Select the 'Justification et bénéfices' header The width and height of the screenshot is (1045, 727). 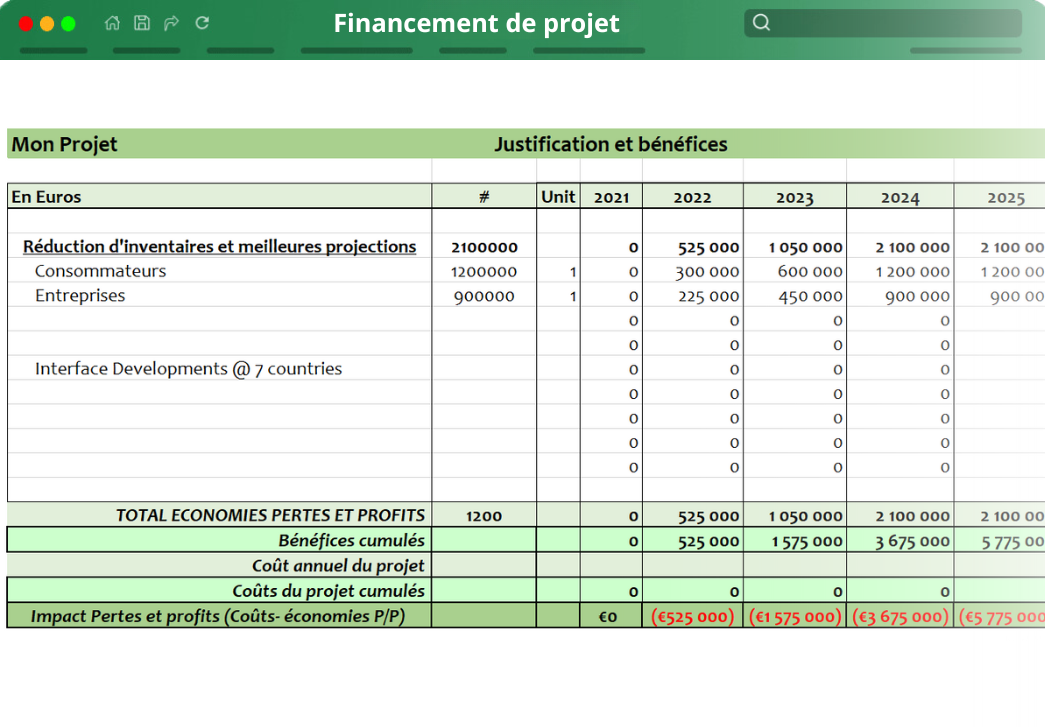click(610, 144)
